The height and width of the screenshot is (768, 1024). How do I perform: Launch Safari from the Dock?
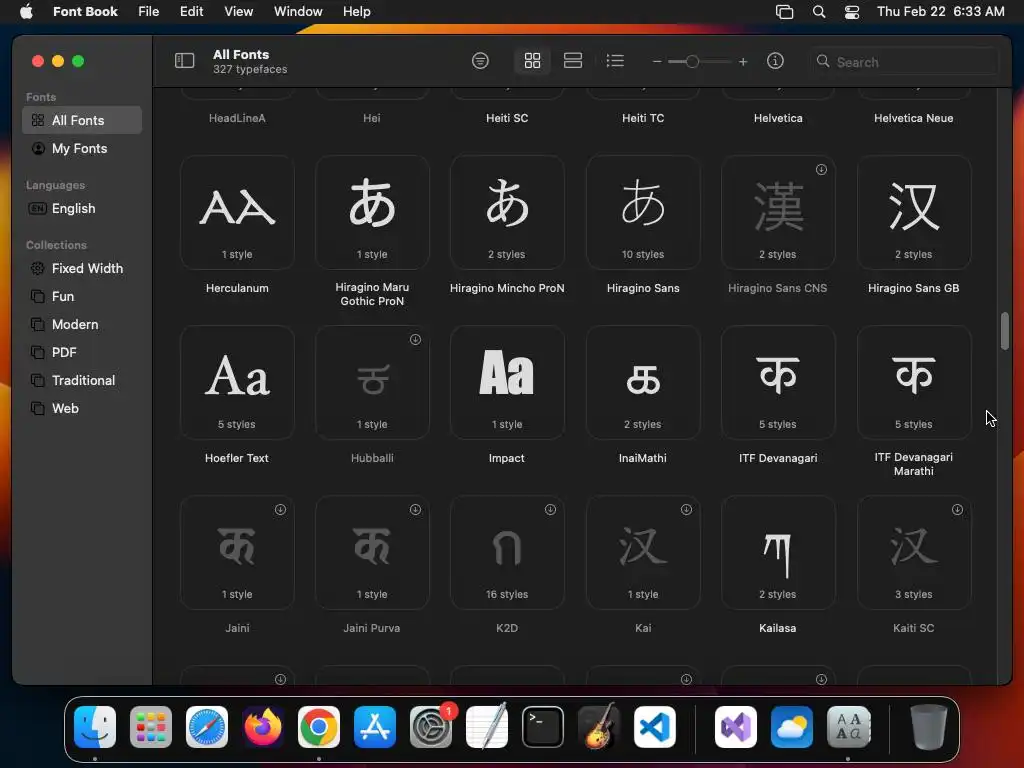[207, 726]
